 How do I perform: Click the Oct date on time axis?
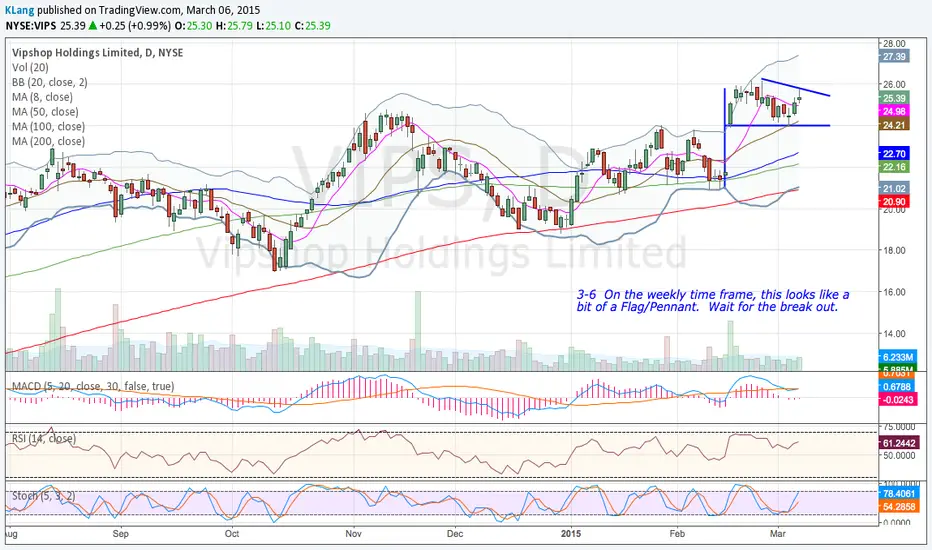point(232,534)
